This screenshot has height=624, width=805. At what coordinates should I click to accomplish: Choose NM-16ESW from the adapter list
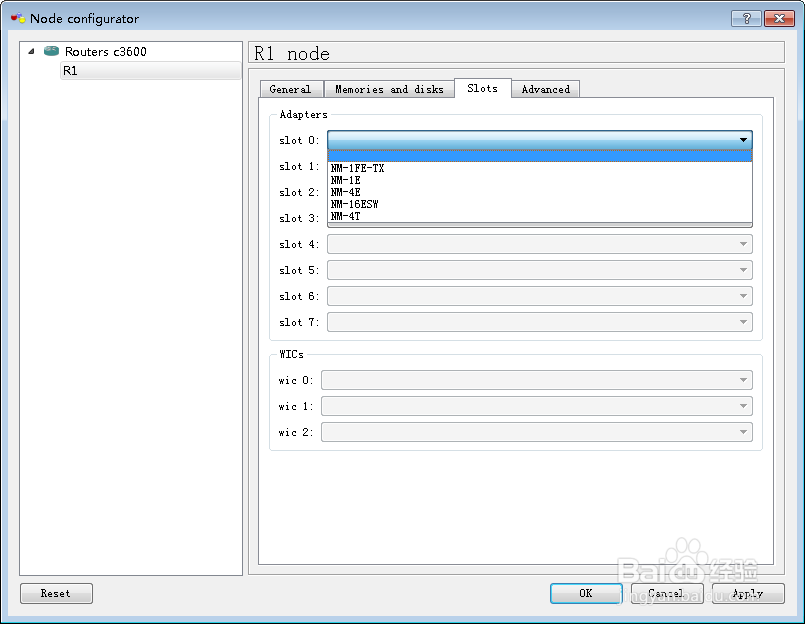tap(540, 204)
